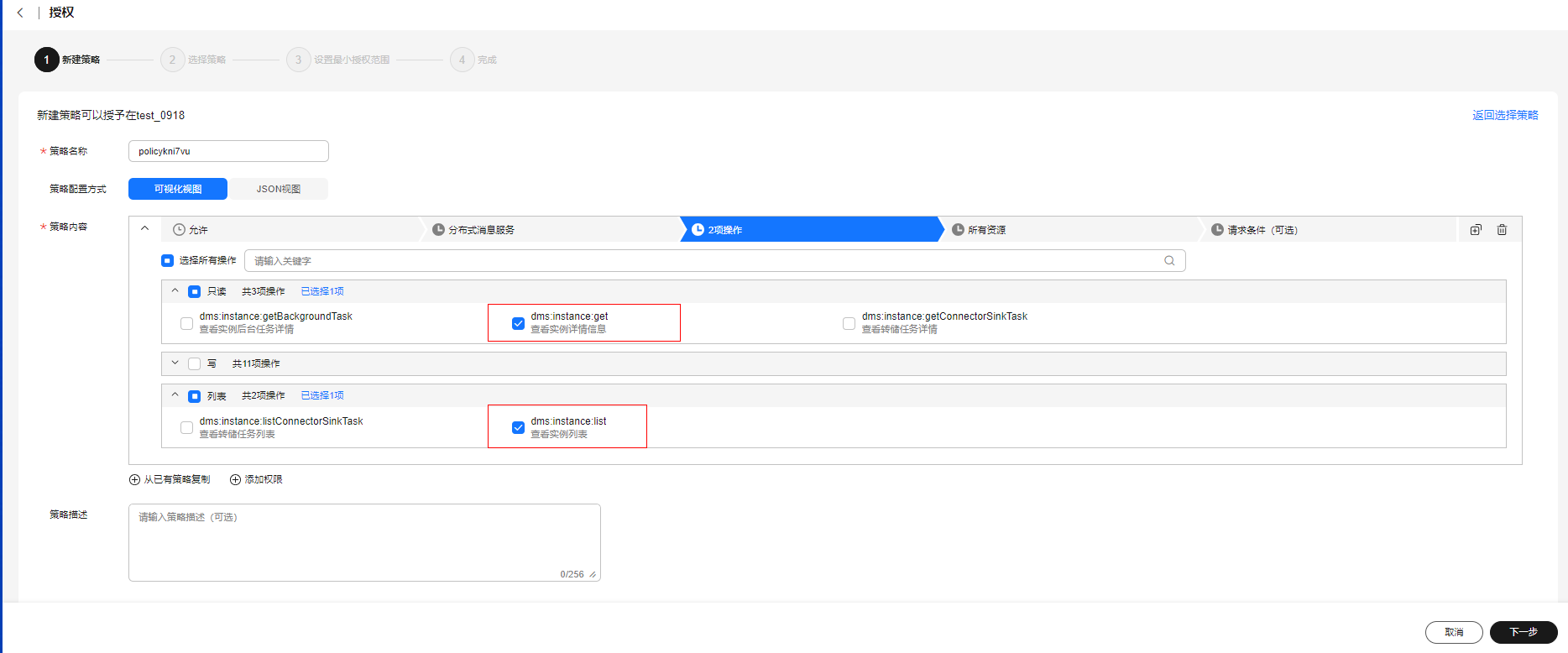Check dms:instance:getBackgroundTask
The height and width of the screenshot is (653, 1568).
[x=186, y=323]
